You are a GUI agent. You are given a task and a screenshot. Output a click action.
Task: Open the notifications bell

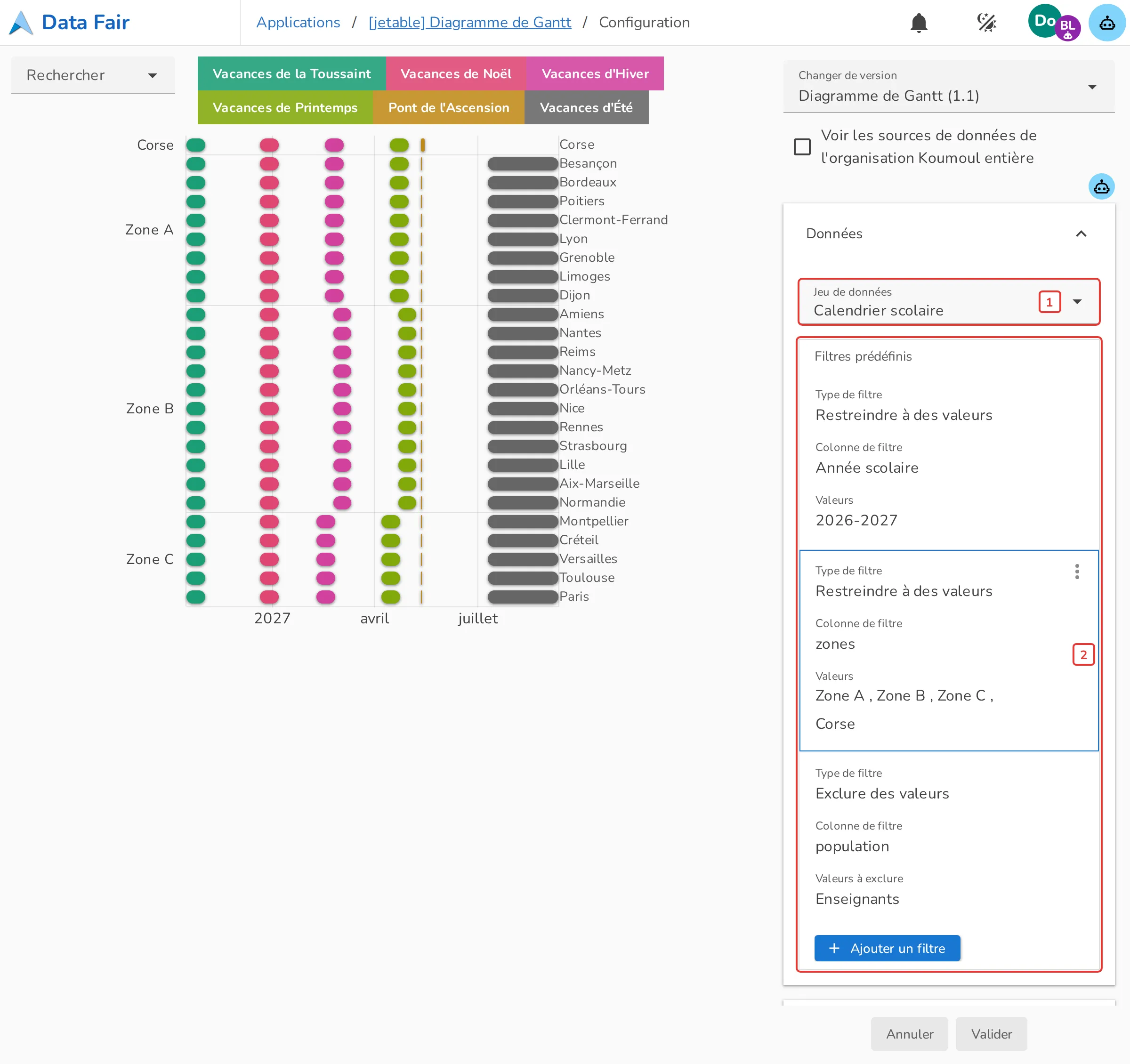[x=919, y=23]
